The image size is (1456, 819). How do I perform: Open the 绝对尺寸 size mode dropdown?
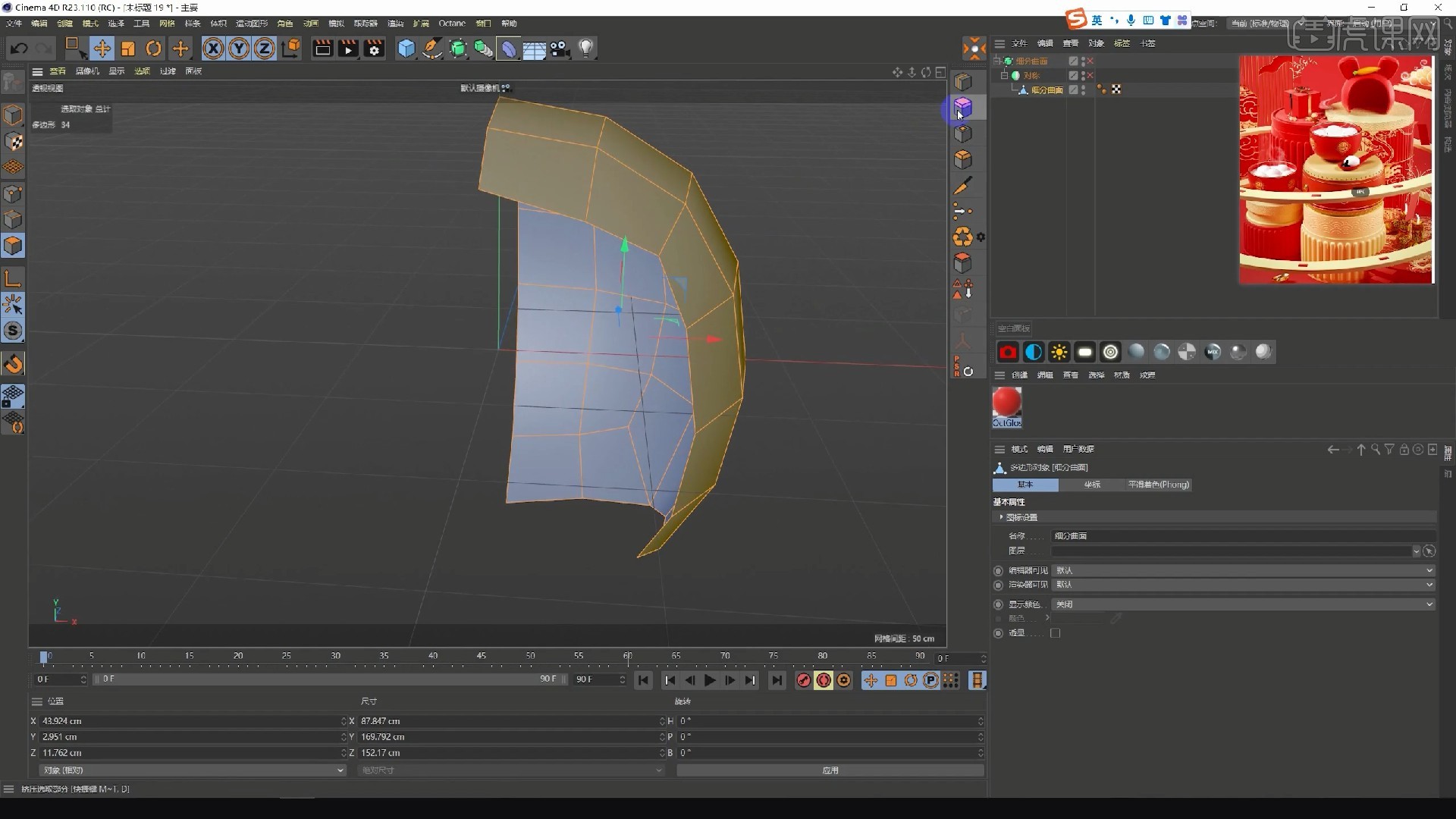pos(511,770)
